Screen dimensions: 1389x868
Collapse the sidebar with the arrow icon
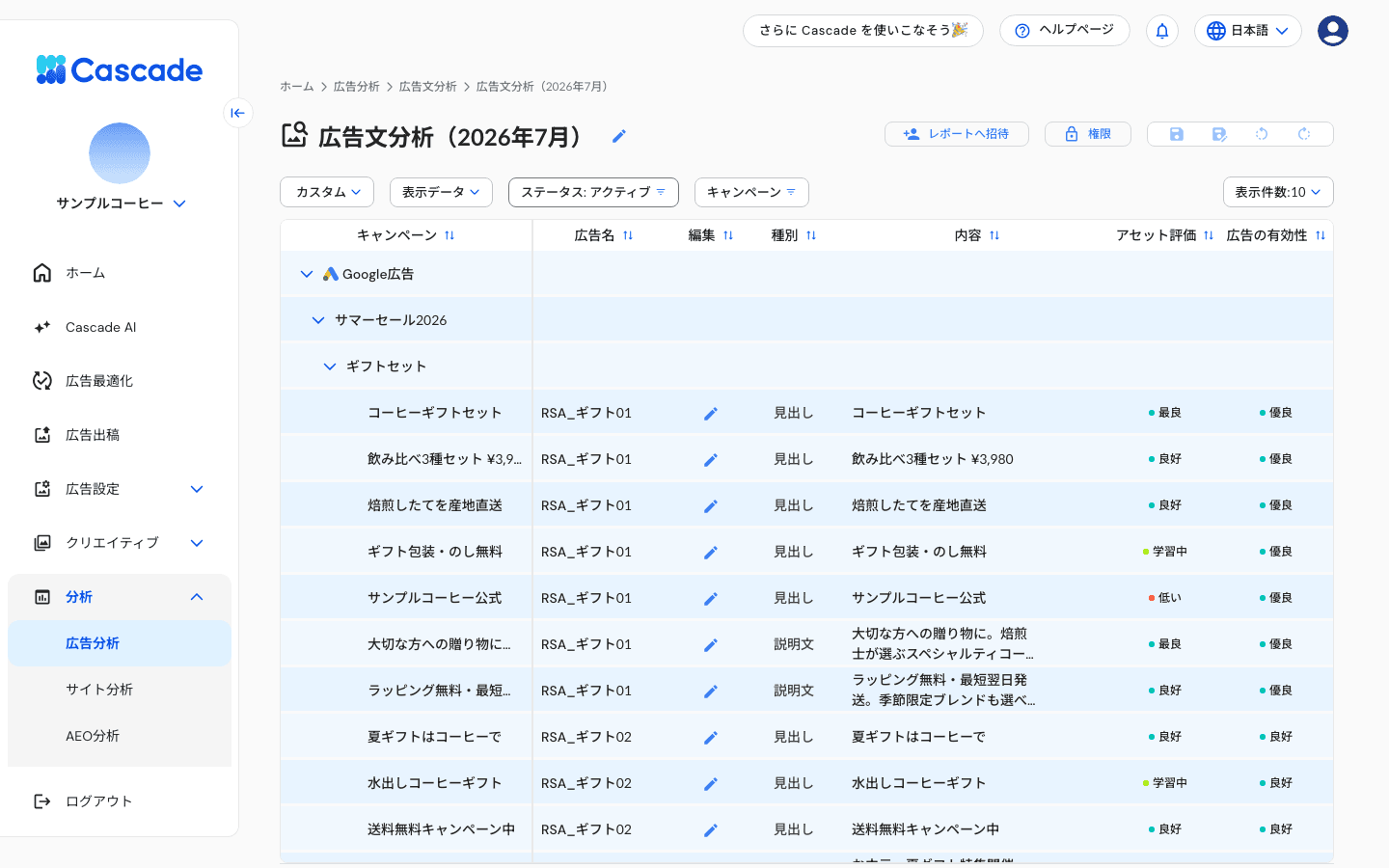[x=237, y=113]
